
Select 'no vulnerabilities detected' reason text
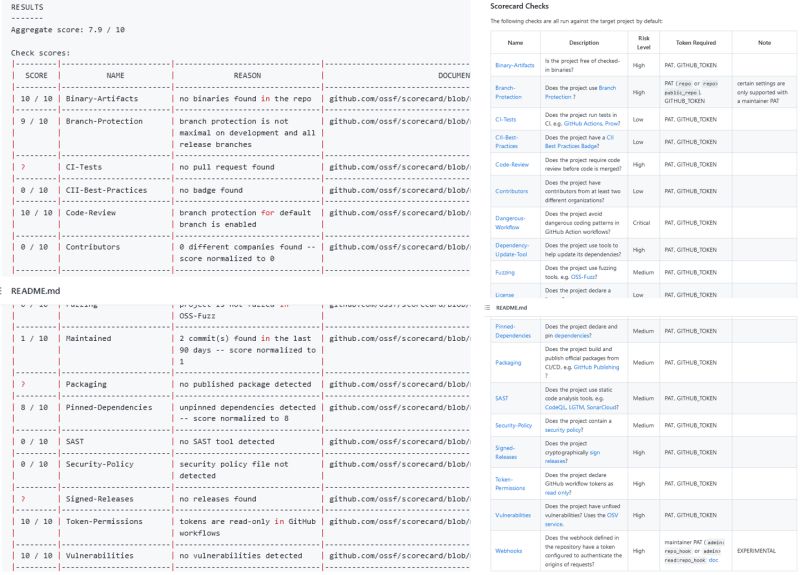240,556
